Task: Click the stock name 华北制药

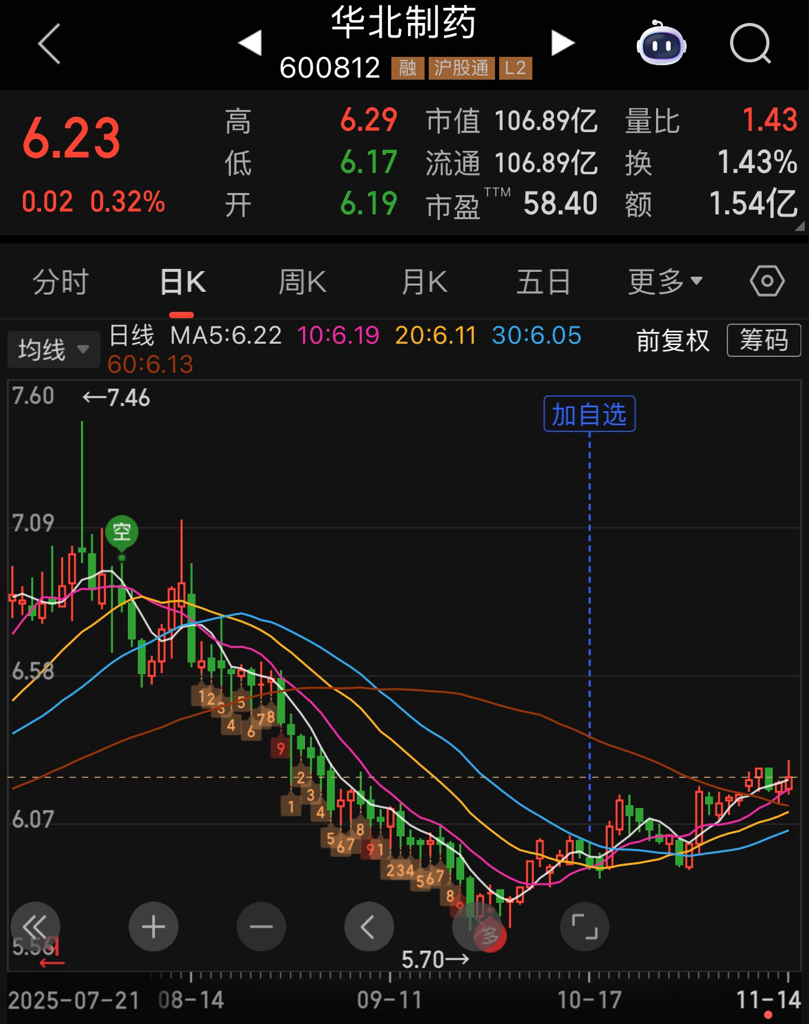Action: coord(404,24)
